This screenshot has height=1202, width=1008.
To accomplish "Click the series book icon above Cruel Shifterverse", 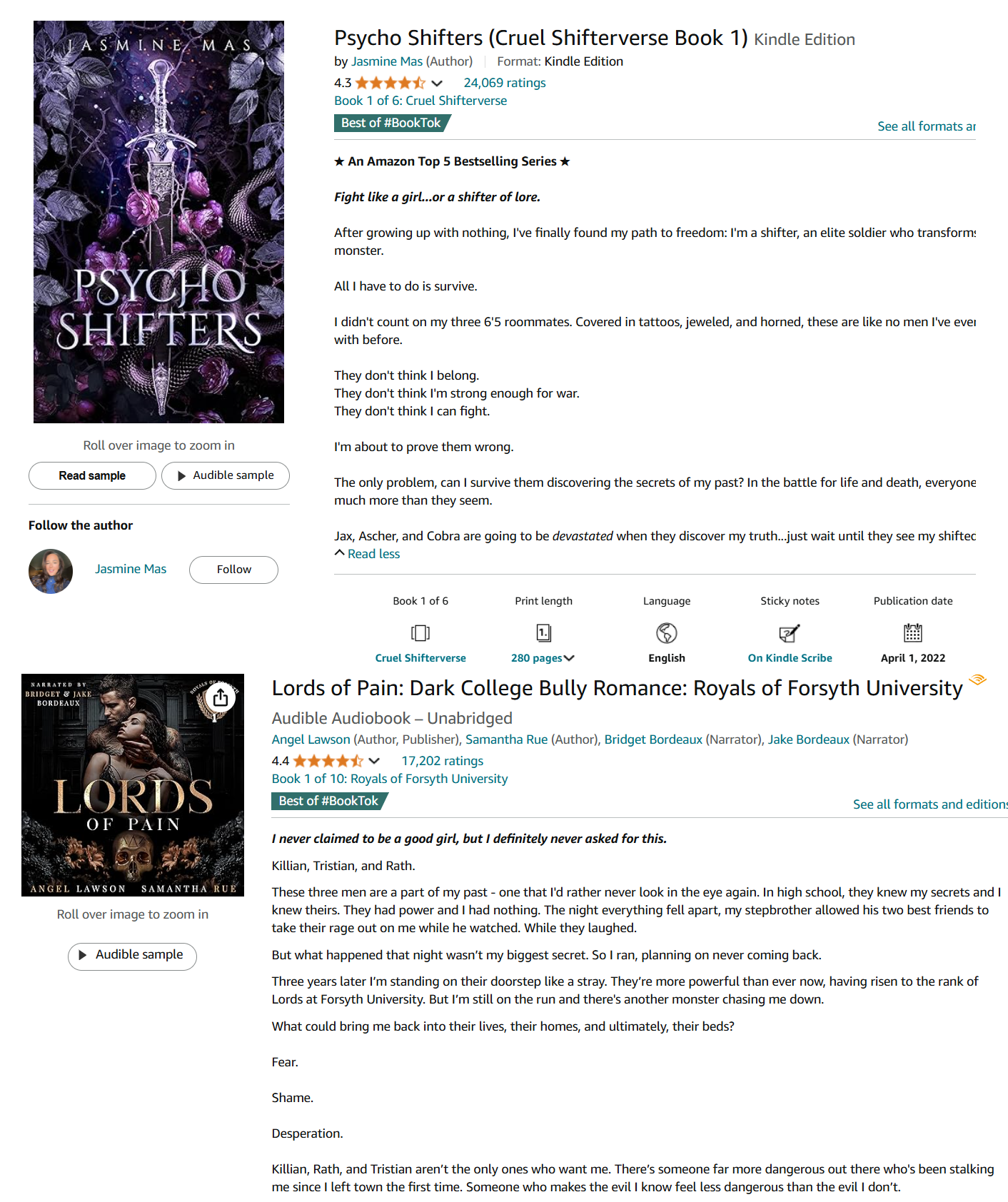I will tap(420, 633).
